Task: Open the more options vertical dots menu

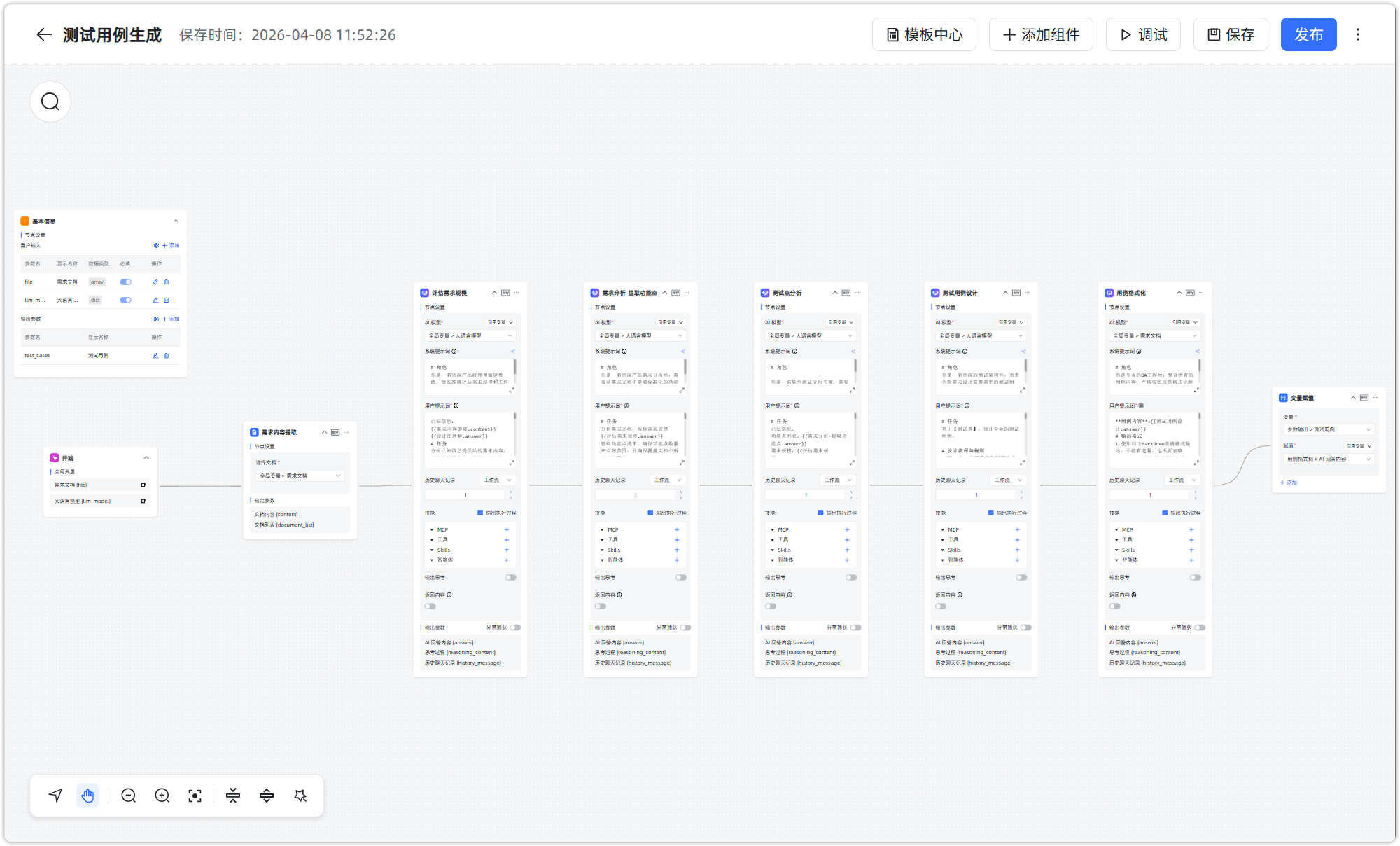Action: pos(1358,34)
